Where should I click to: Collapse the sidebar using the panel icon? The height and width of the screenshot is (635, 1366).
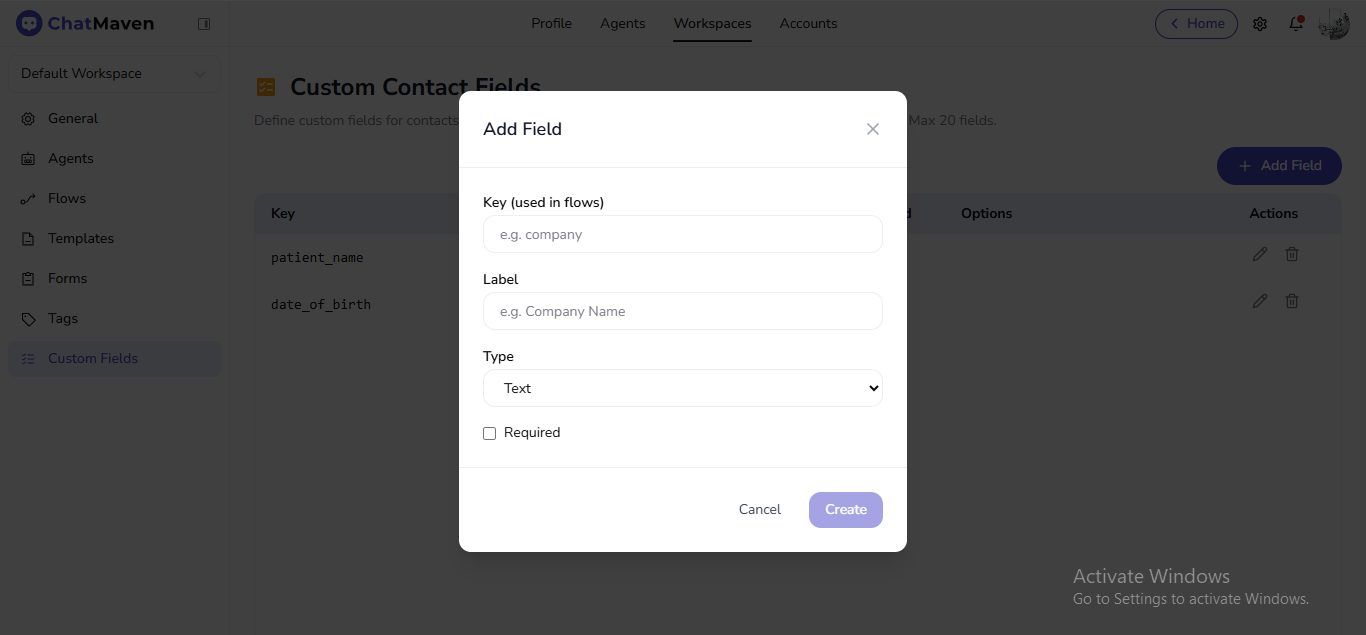(204, 22)
